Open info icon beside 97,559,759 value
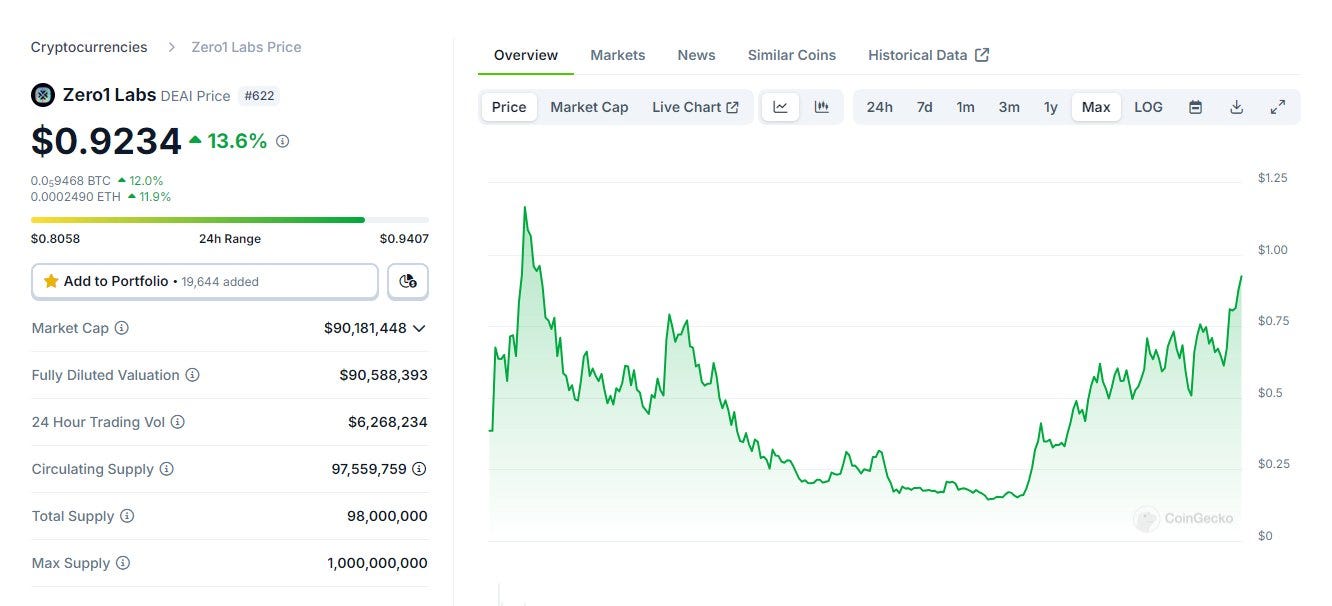 coord(419,469)
